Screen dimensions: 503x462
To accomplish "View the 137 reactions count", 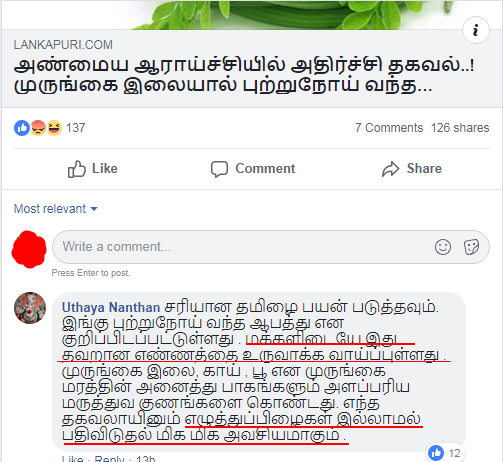I will pyautogui.click(x=76, y=128).
